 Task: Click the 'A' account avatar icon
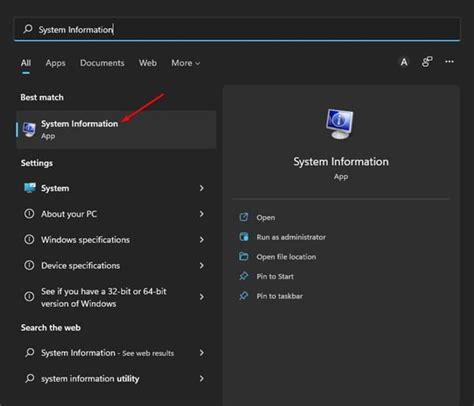click(x=404, y=62)
